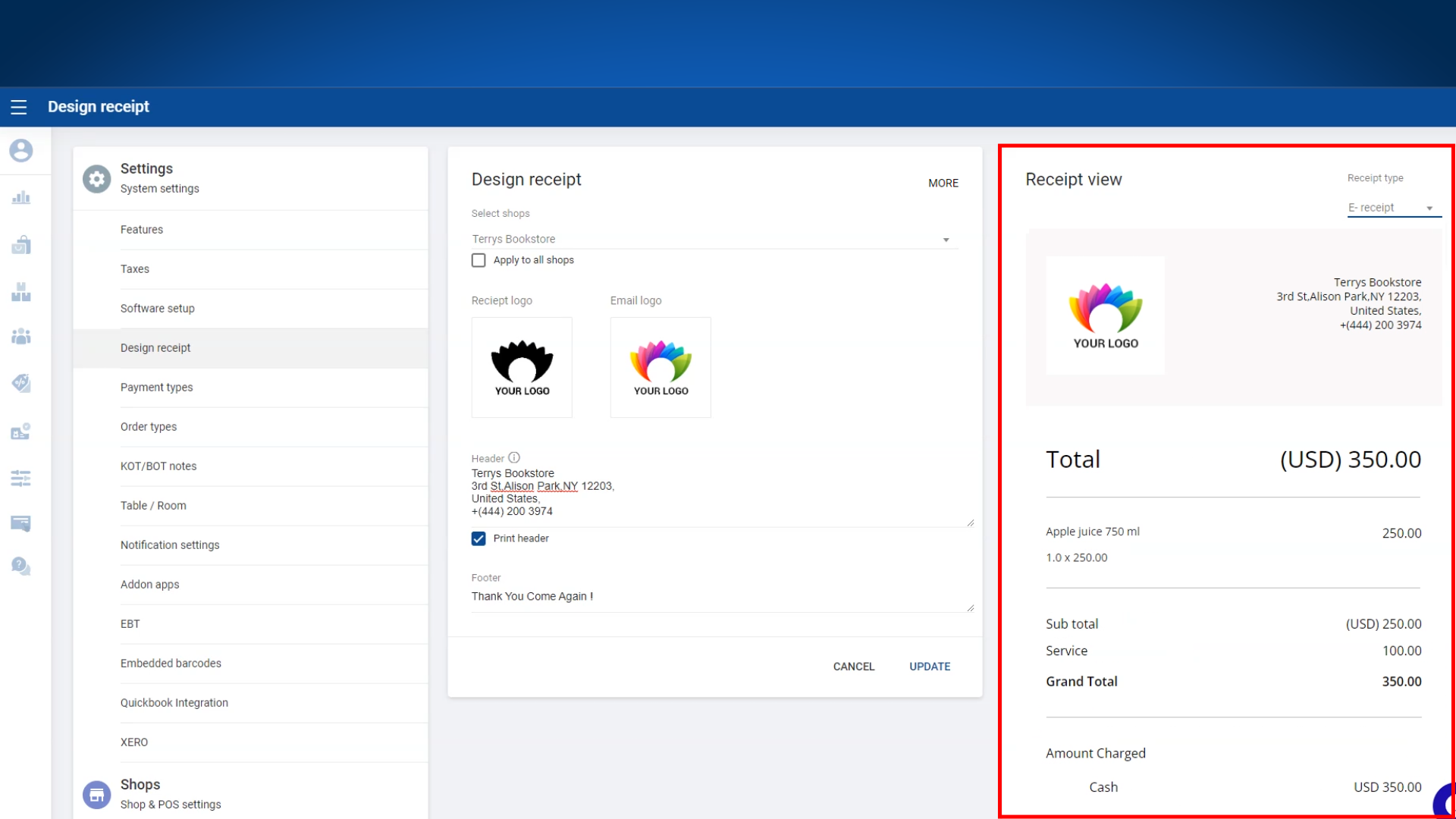This screenshot has height=819, width=1456.
Task: Open the hamburger navigation menu
Action: click(19, 107)
